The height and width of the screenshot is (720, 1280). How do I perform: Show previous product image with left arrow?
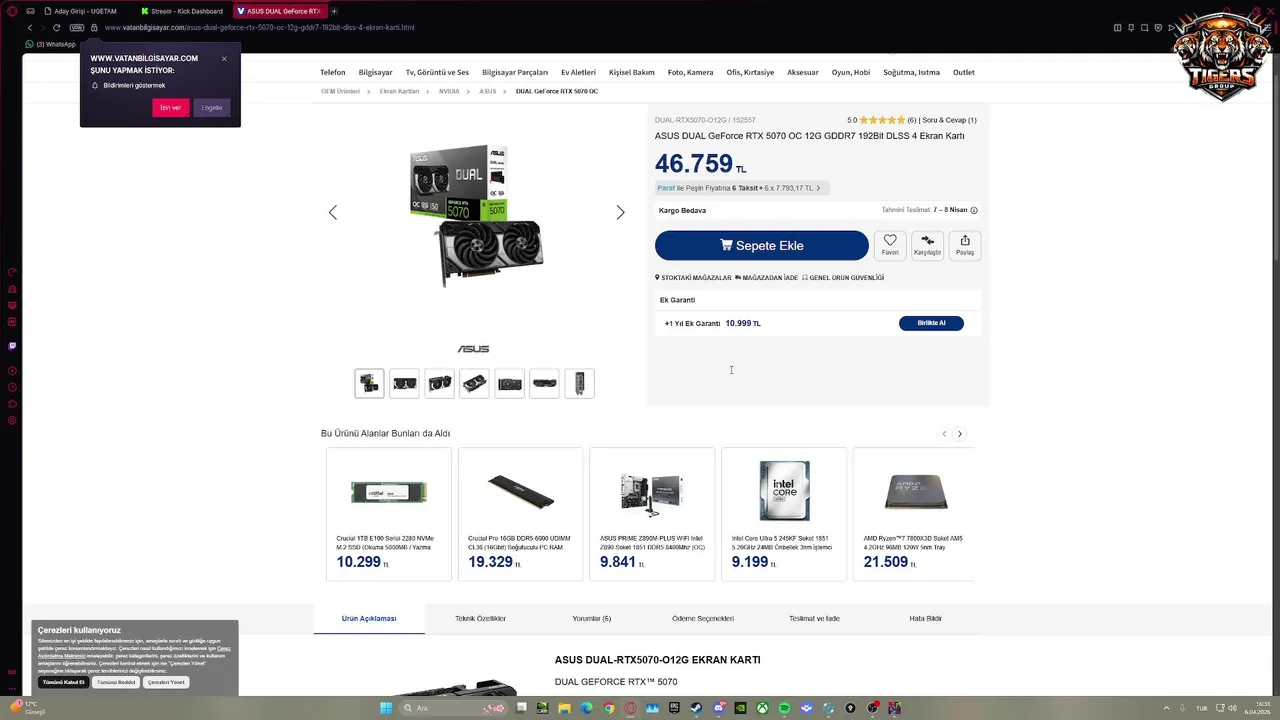coord(333,212)
